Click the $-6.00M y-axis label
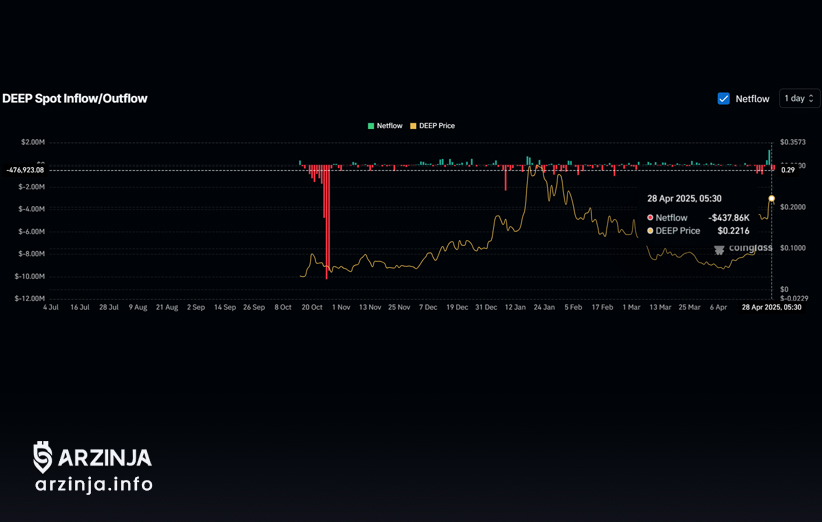 pyautogui.click(x=31, y=232)
